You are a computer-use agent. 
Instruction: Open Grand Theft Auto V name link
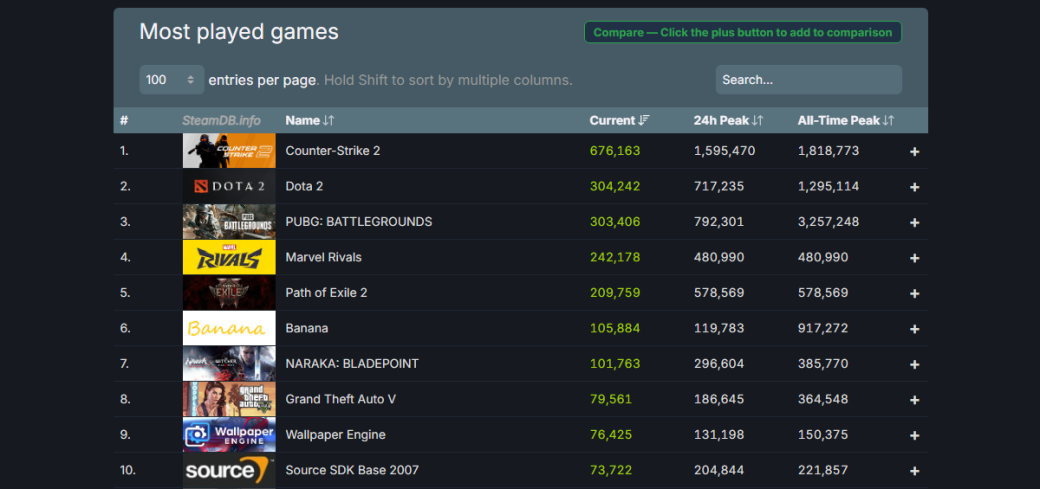(x=341, y=399)
